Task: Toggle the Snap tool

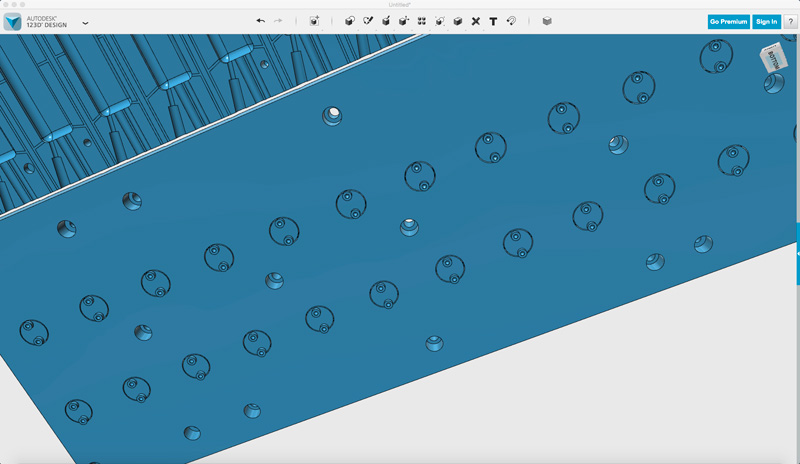Action: click(x=511, y=21)
